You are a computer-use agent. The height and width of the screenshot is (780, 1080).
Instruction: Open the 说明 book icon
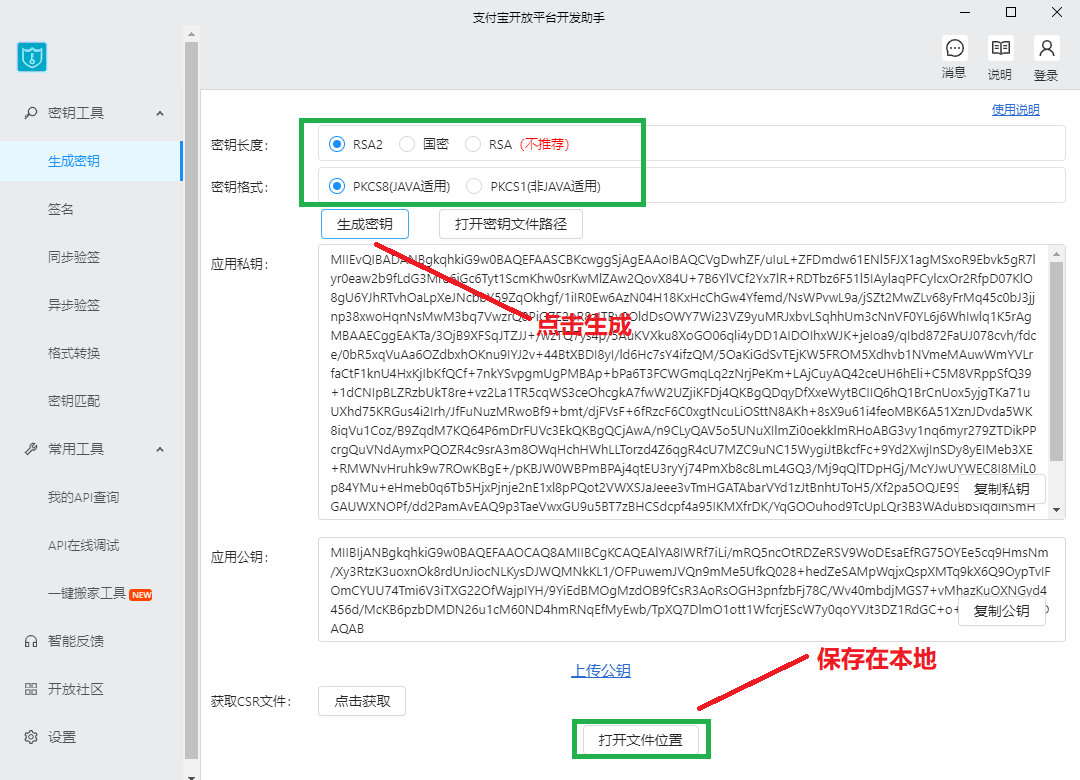point(1000,48)
